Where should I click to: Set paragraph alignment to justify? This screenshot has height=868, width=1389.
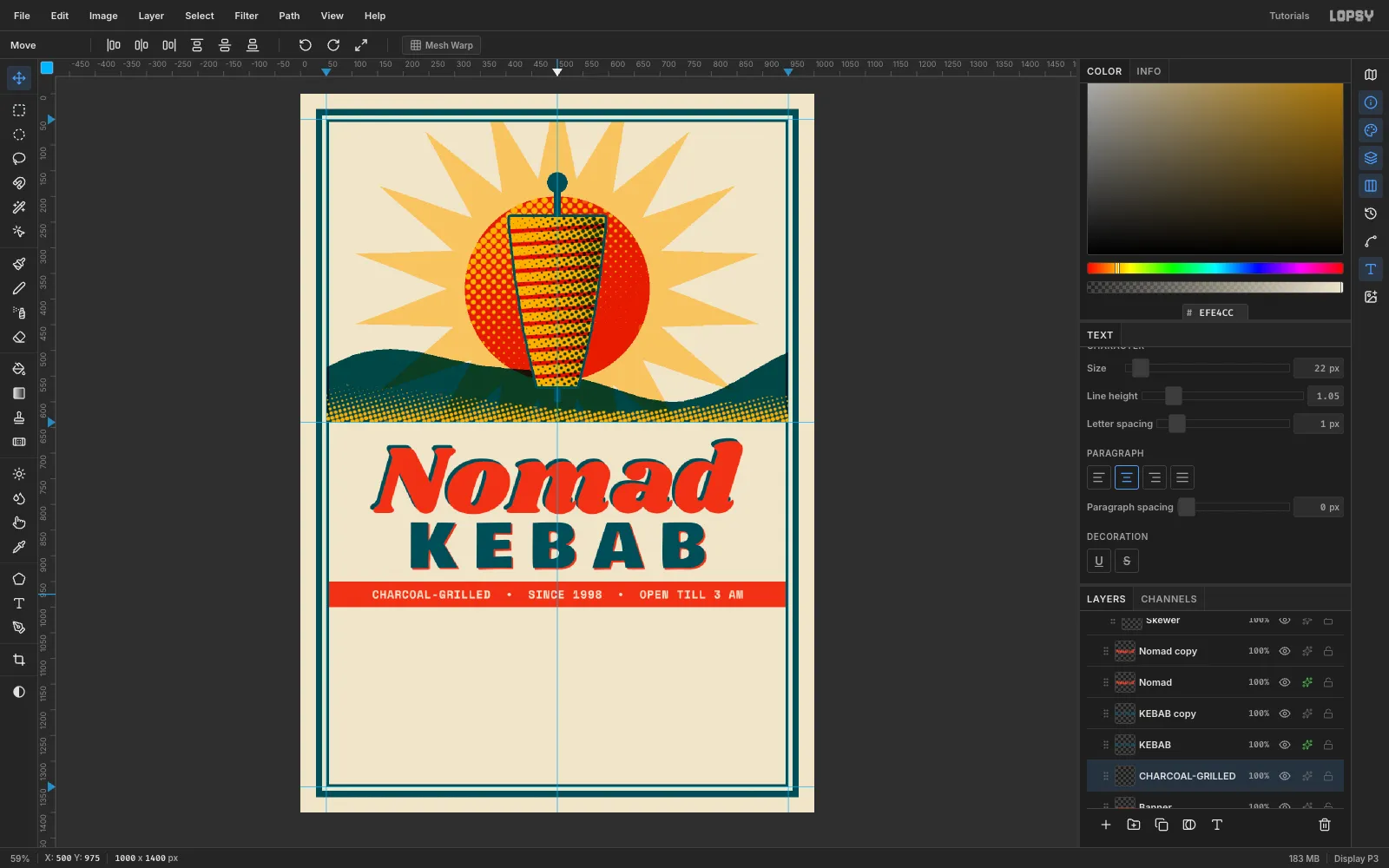[1182, 477]
